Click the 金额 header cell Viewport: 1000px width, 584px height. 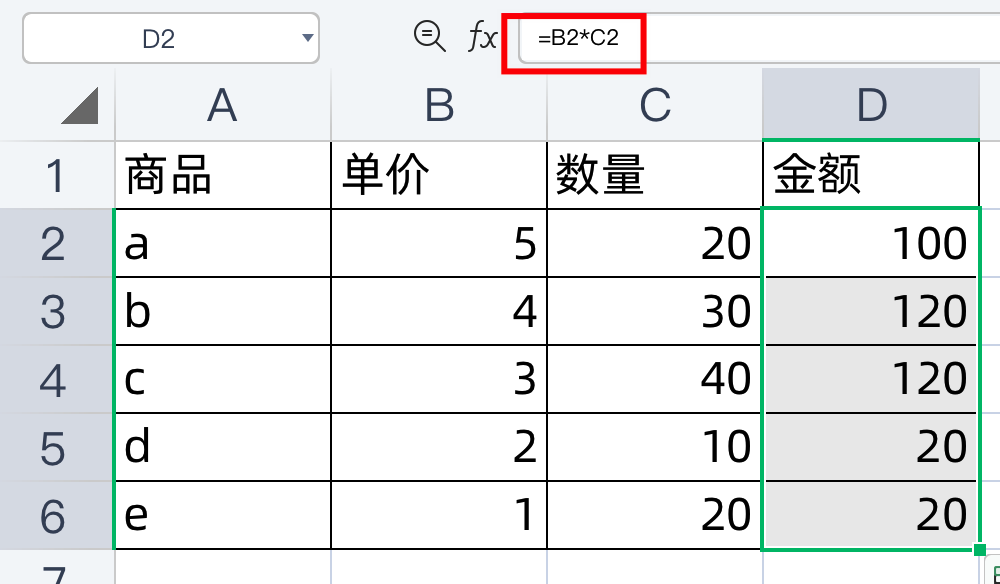pos(871,176)
